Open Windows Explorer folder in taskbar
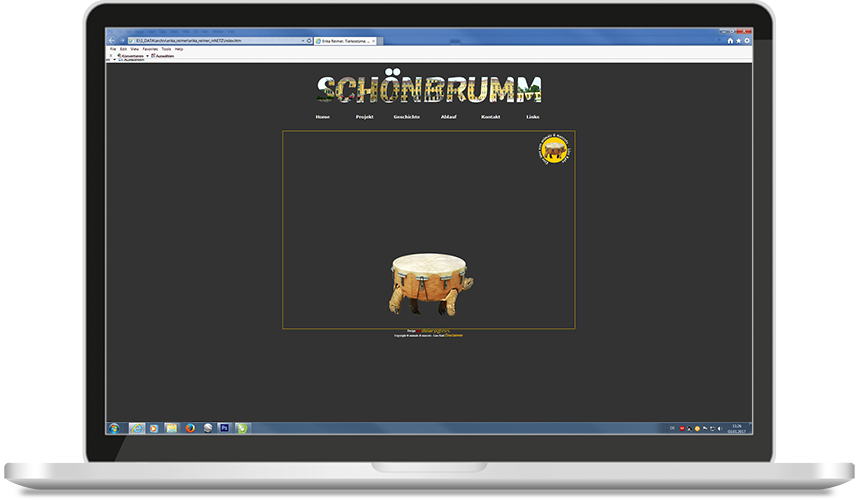This screenshot has height=500, width=859. 171,428
